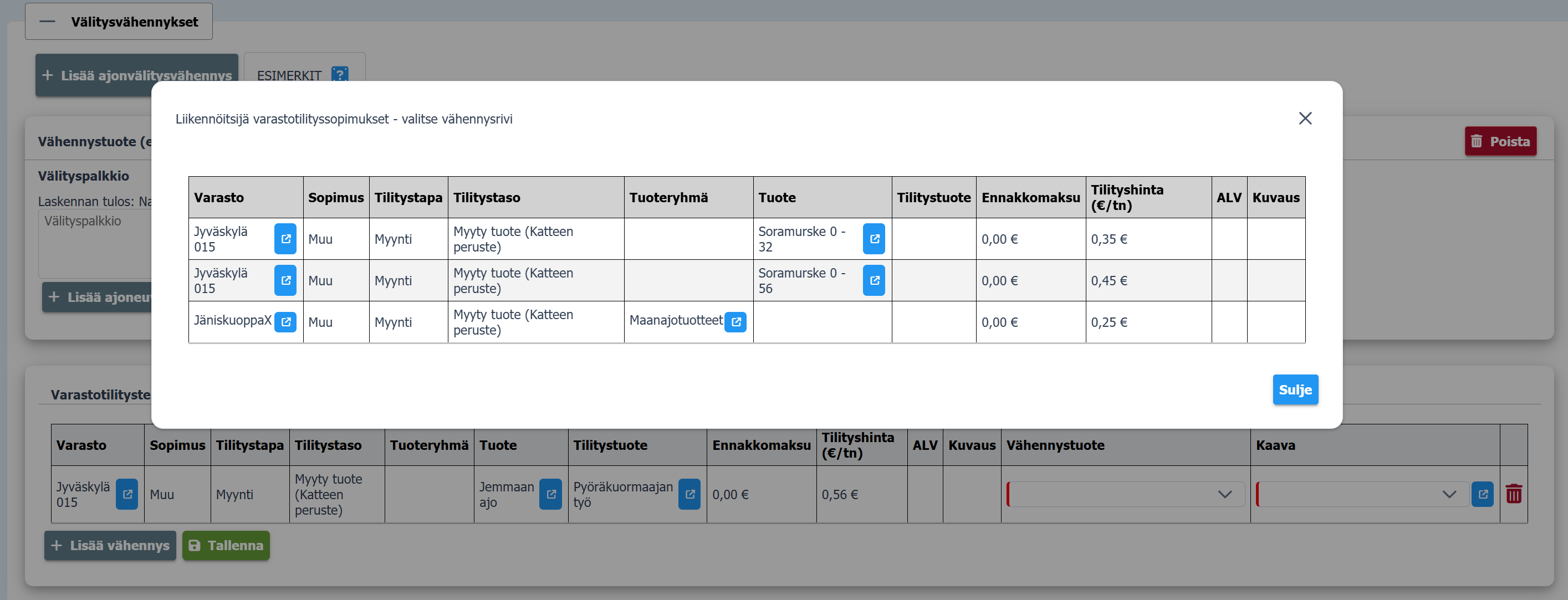This screenshot has width=1568, height=600.
Task: Open link icon beside Soramurske 0 - 56
Action: 874,280
